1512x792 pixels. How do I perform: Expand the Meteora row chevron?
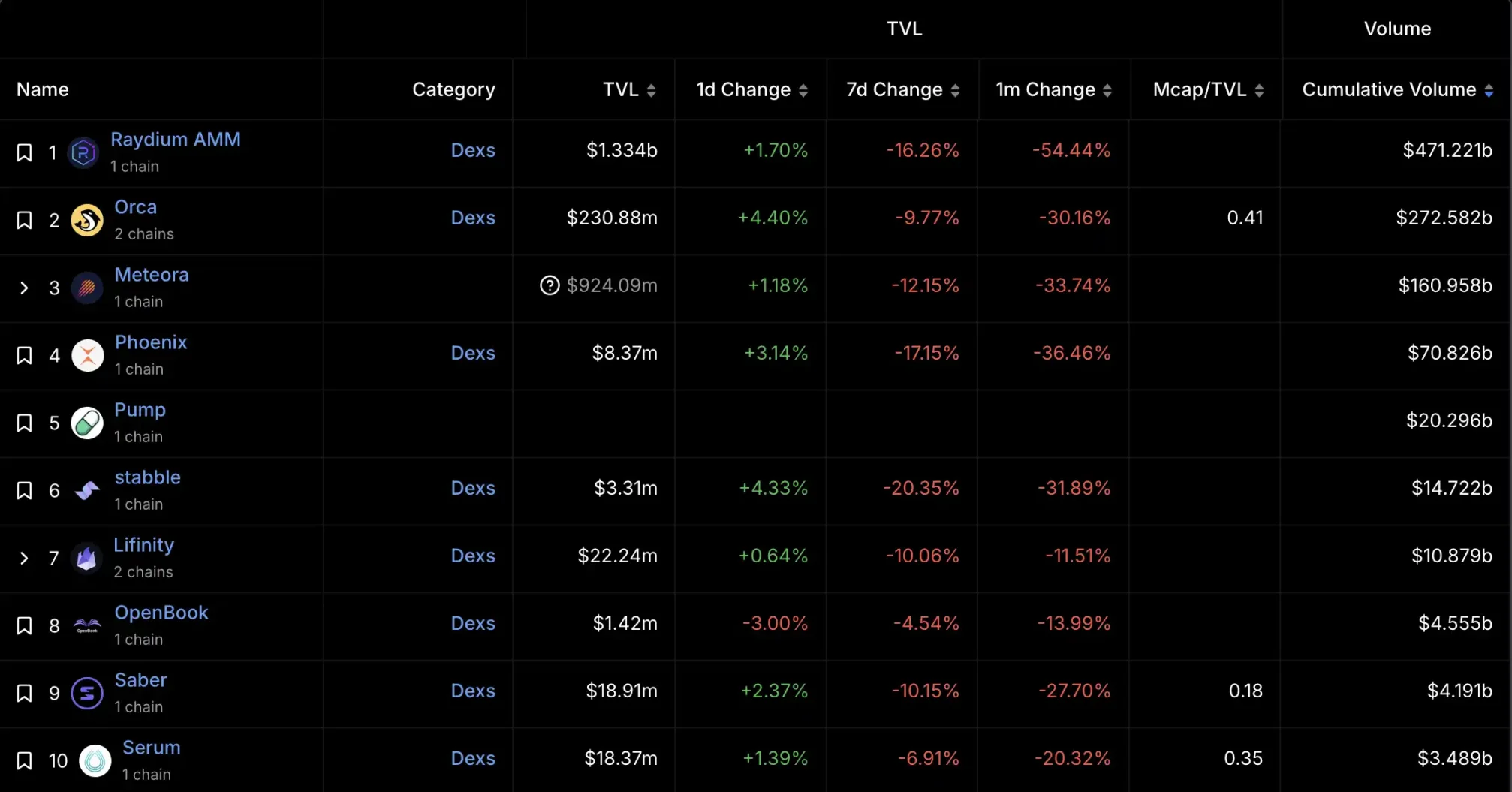click(23, 288)
